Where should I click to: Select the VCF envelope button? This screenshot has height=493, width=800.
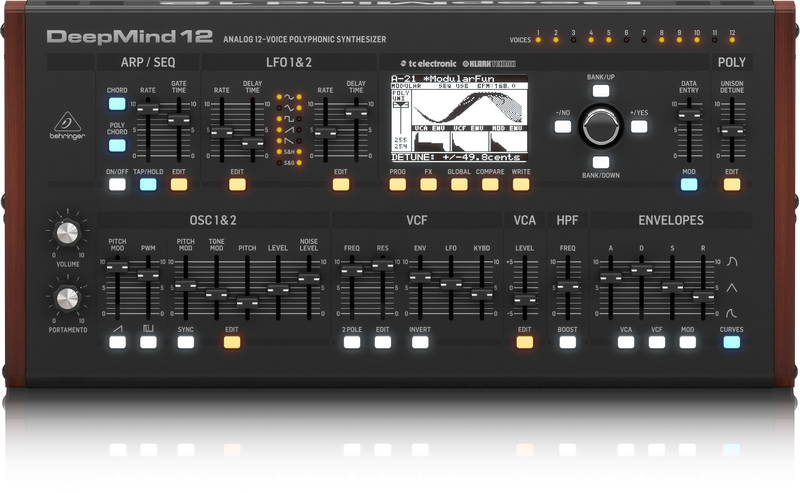pos(657,342)
